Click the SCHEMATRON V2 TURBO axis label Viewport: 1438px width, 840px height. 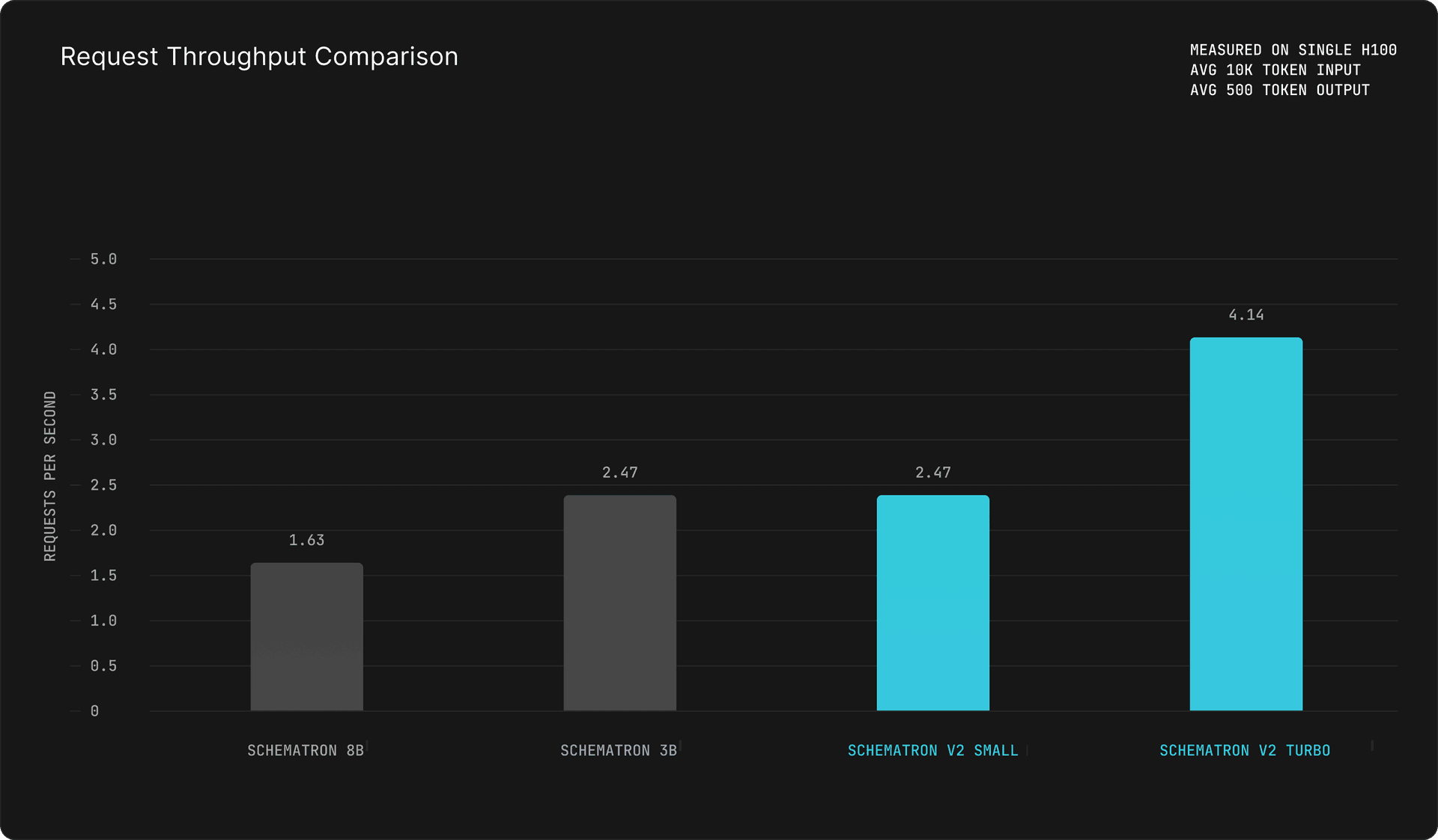tap(1245, 750)
